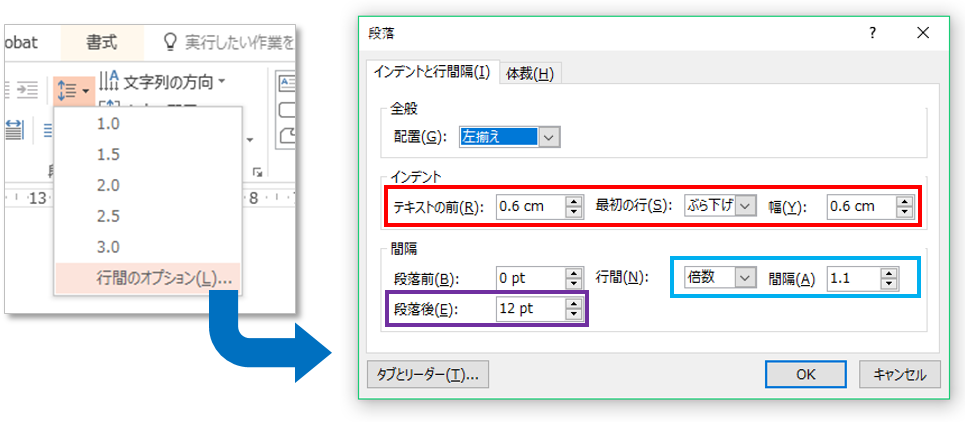Click the distribute text icon in the ribbon
The image size is (965, 422).
coord(14,129)
